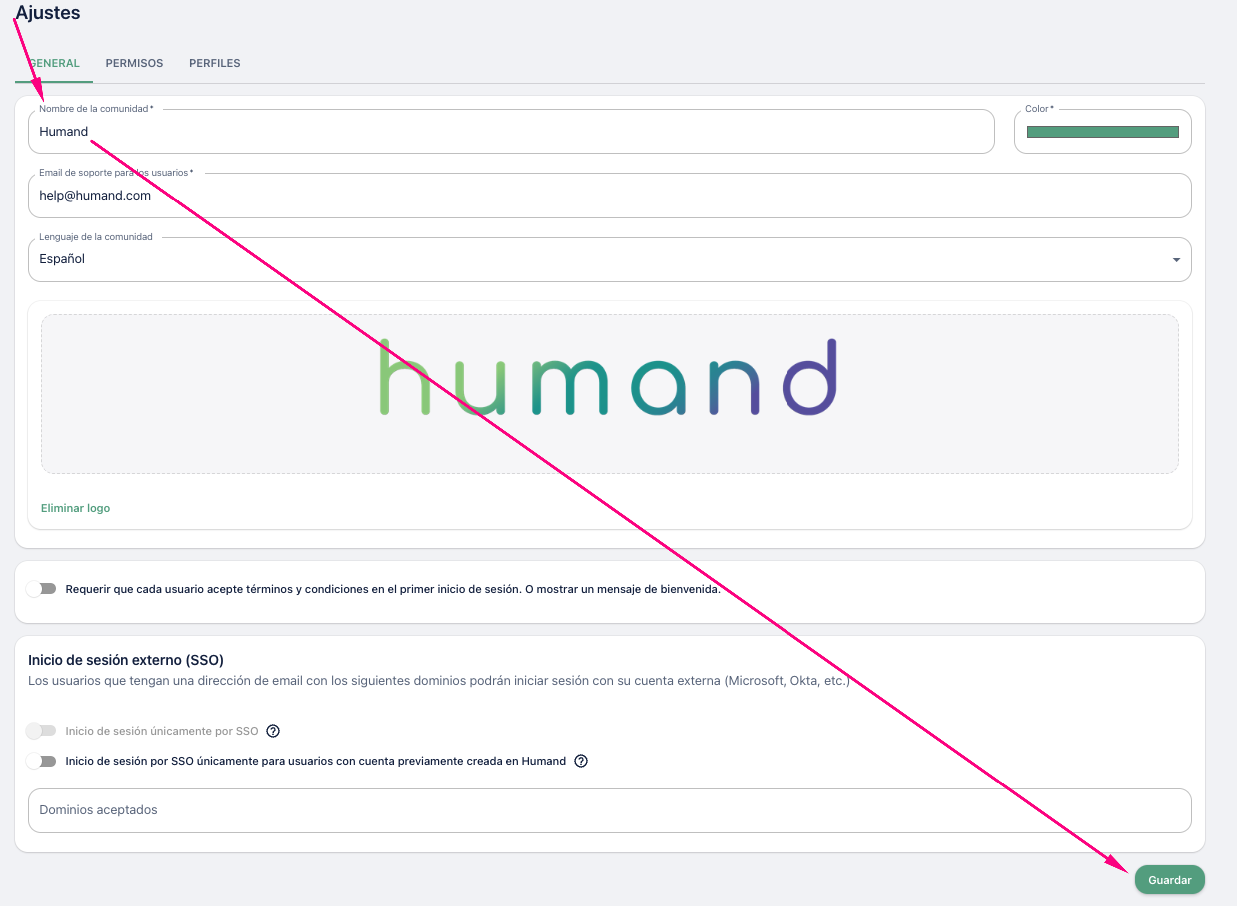Go to the PERFILES tab

coord(214,63)
